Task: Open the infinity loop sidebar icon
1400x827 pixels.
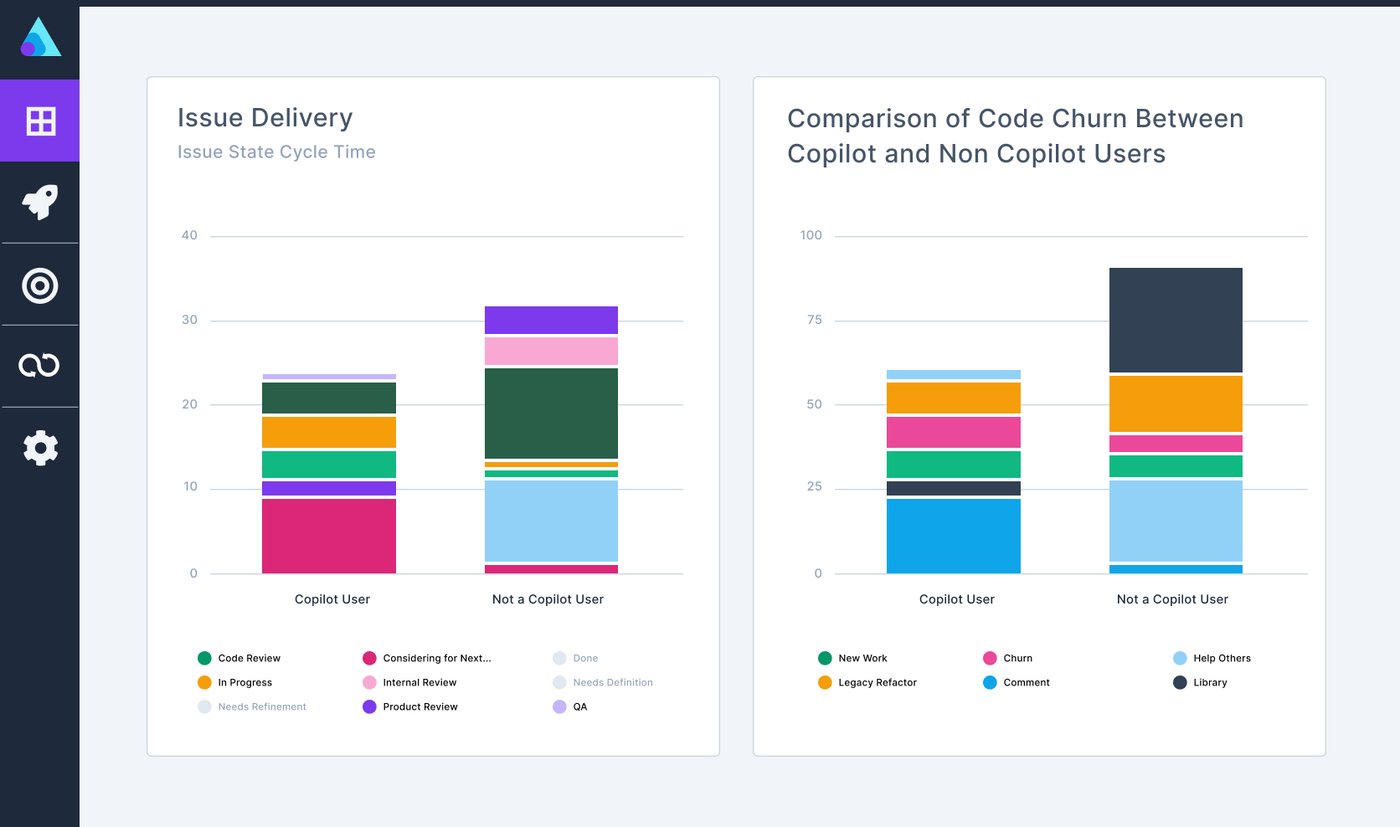Action: 40,366
